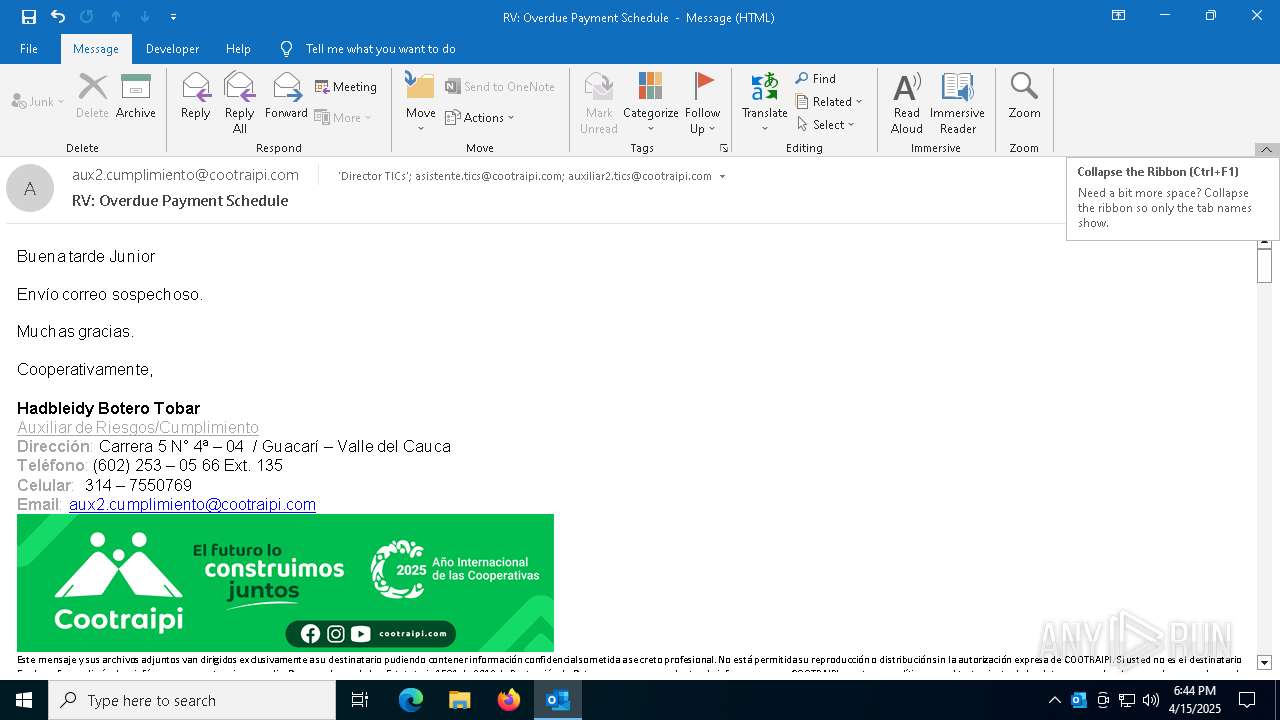1280x720 pixels.
Task: Expand the Related dropdown
Action: (829, 101)
